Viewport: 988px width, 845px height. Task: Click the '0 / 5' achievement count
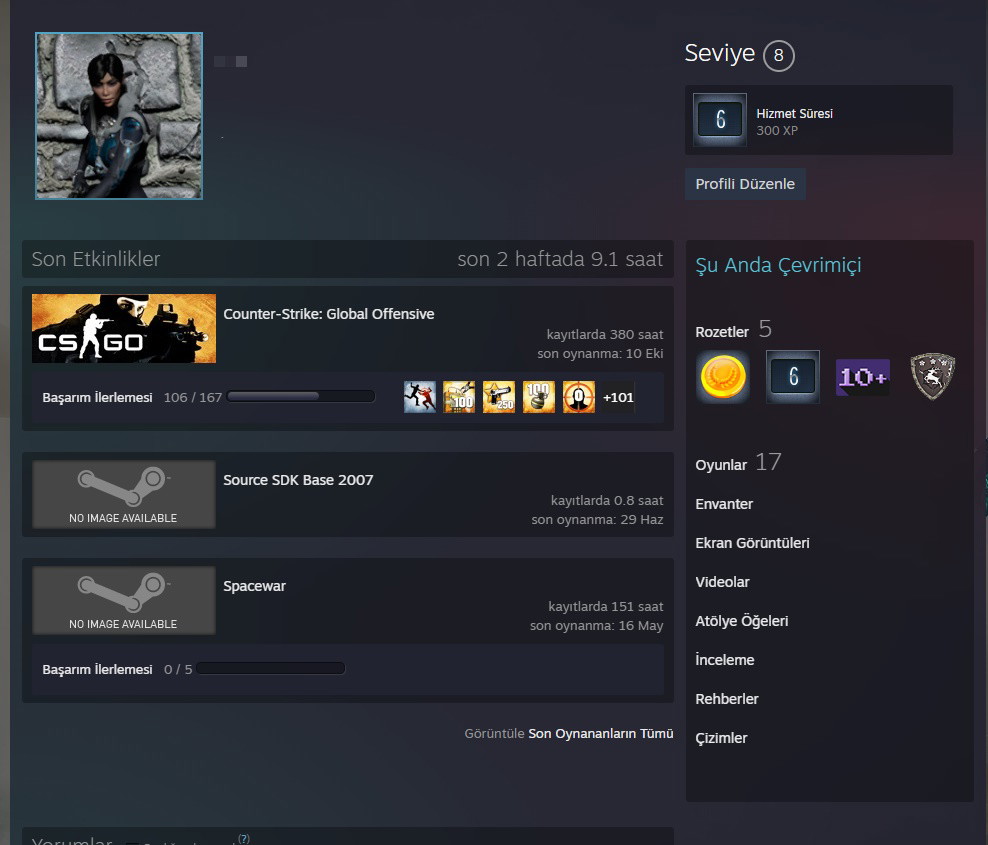coord(178,669)
